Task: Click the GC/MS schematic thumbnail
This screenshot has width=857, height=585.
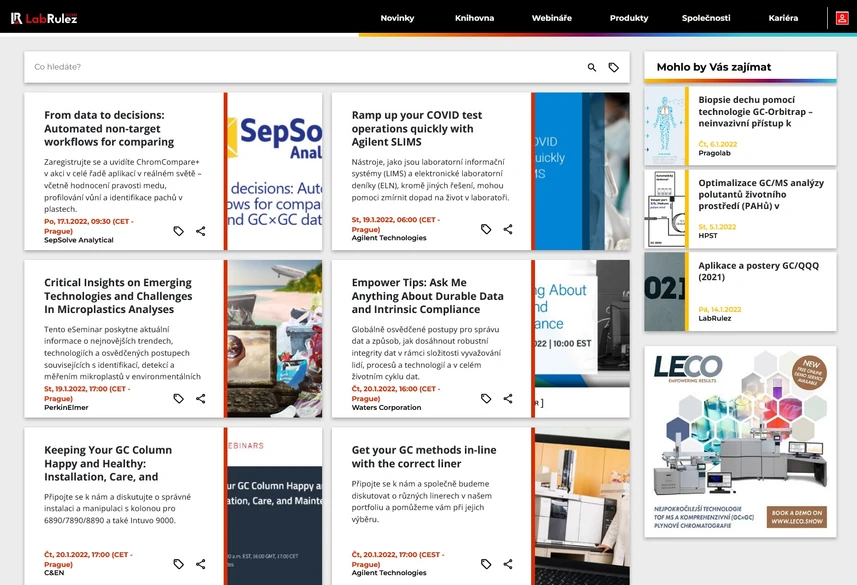Action: (665, 208)
